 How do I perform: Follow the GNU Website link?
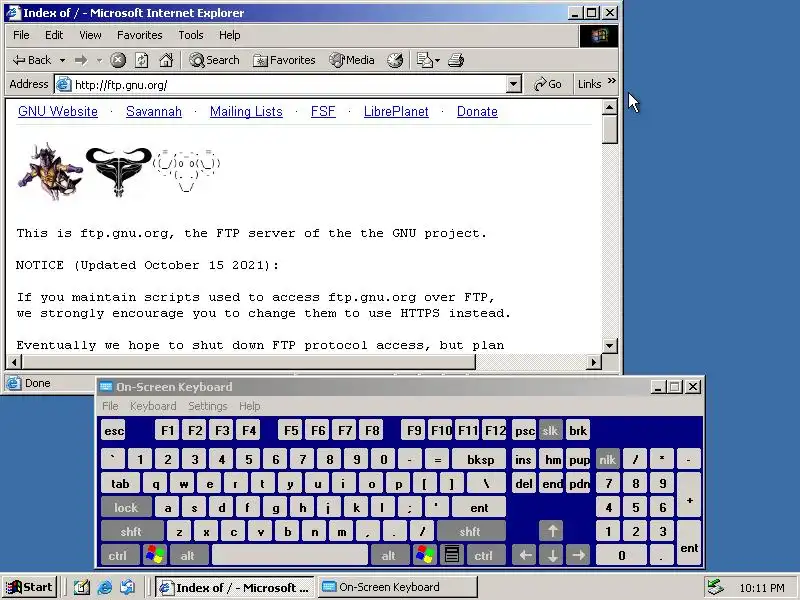click(58, 112)
